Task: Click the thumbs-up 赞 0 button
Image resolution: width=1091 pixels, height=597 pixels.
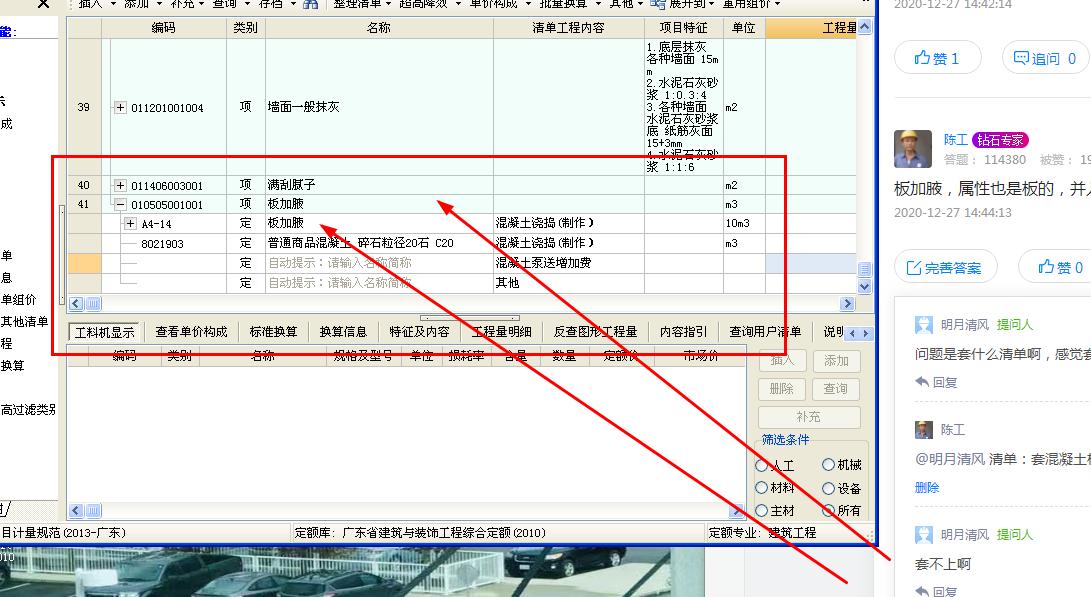Action: pos(1059,267)
